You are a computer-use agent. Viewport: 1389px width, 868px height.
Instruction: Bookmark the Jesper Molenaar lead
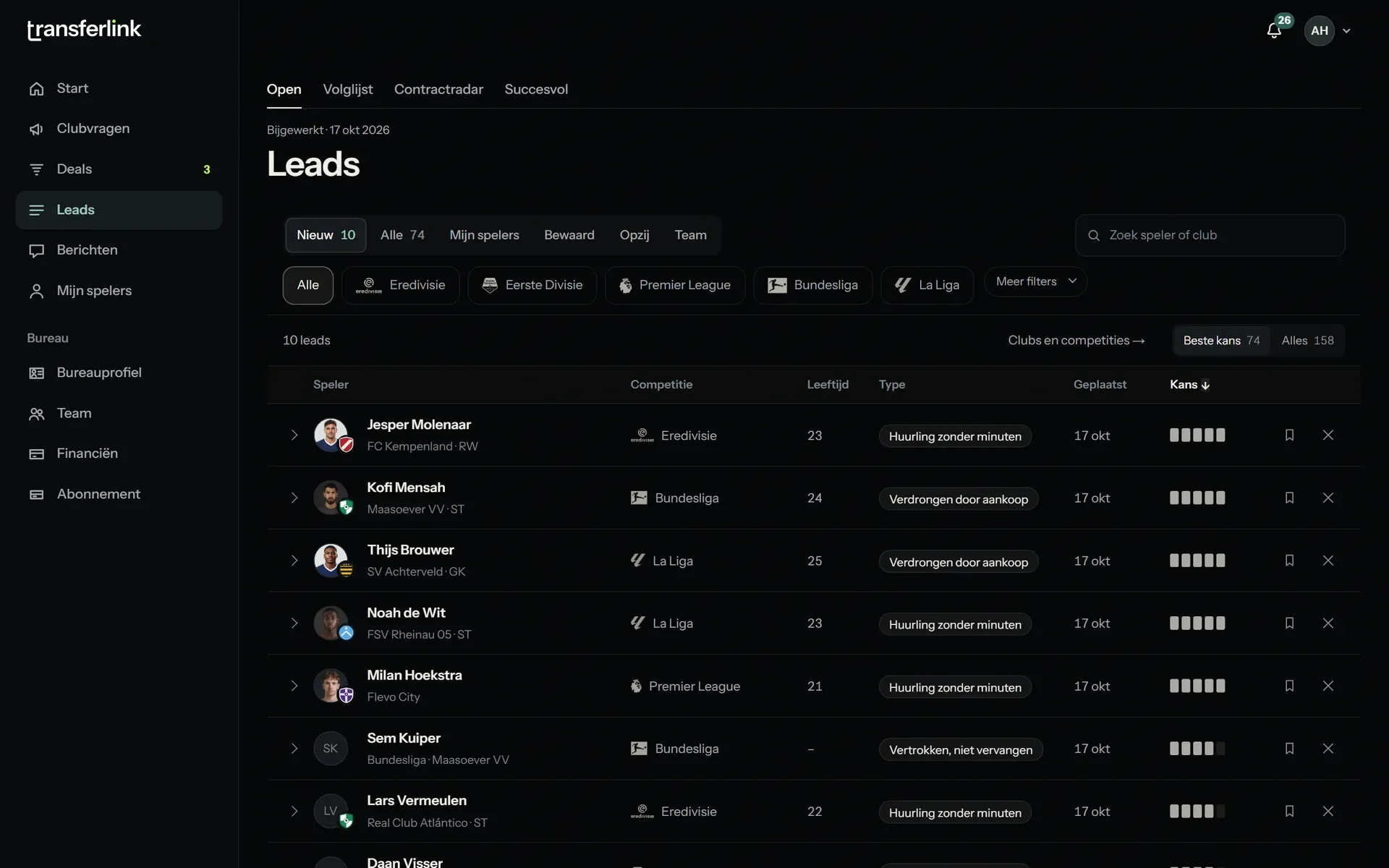coord(1289,435)
